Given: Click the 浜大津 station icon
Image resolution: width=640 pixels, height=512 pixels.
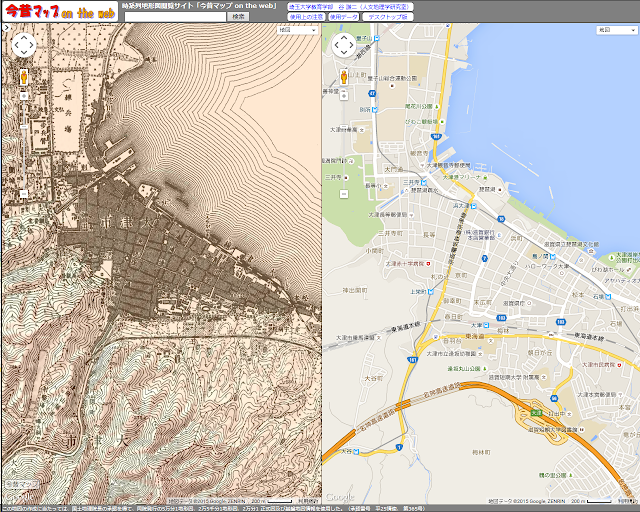Looking at the screenshot, I should (x=473, y=206).
